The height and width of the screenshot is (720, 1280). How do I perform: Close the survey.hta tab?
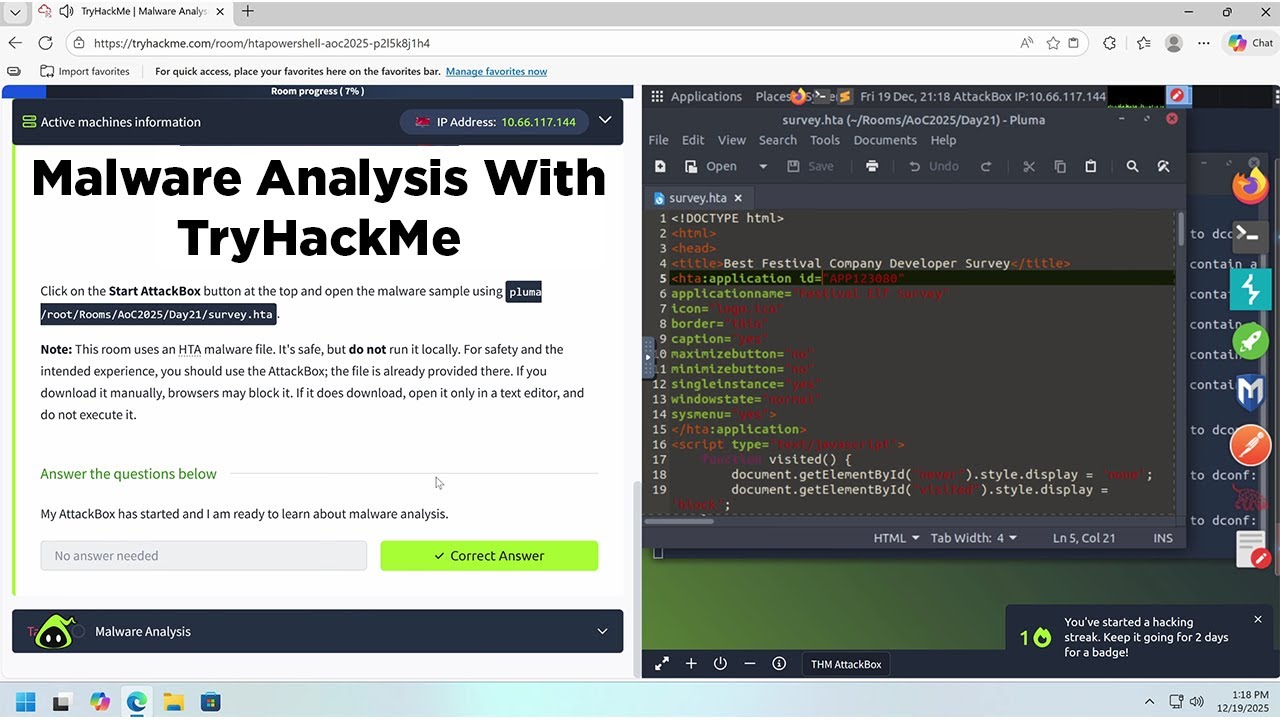(738, 198)
